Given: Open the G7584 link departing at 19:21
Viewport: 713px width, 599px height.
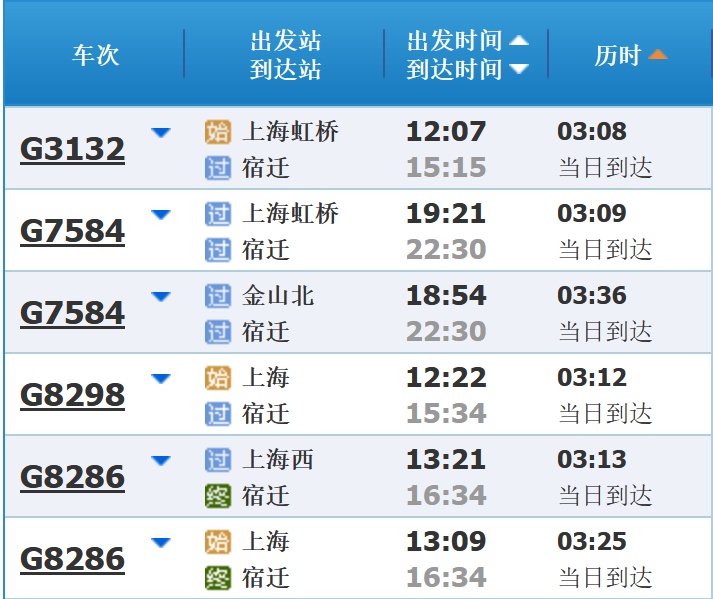Looking at the screenshot, I should (72, 231).
